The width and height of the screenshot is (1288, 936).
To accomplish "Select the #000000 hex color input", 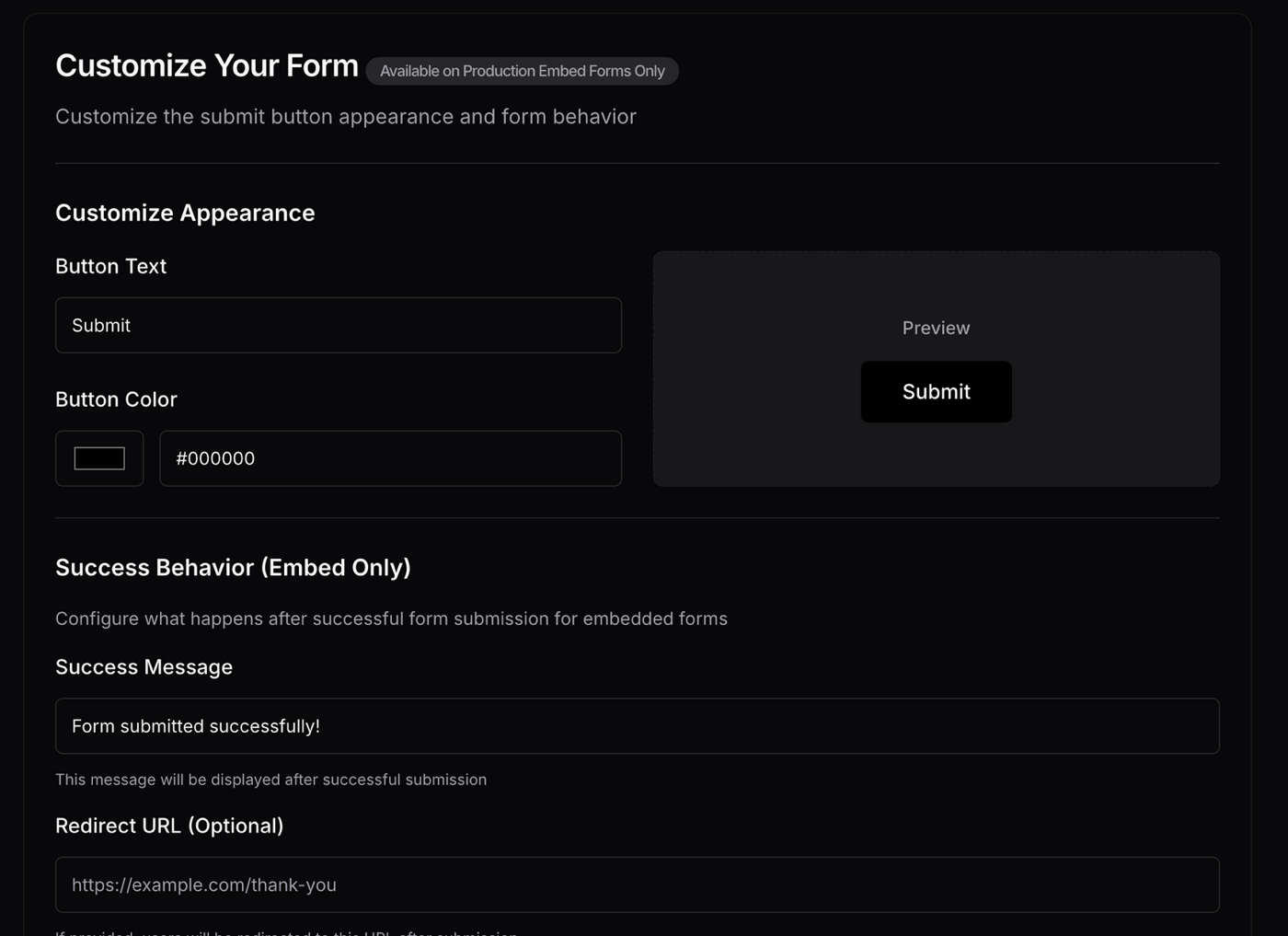I will coord(390,457).
